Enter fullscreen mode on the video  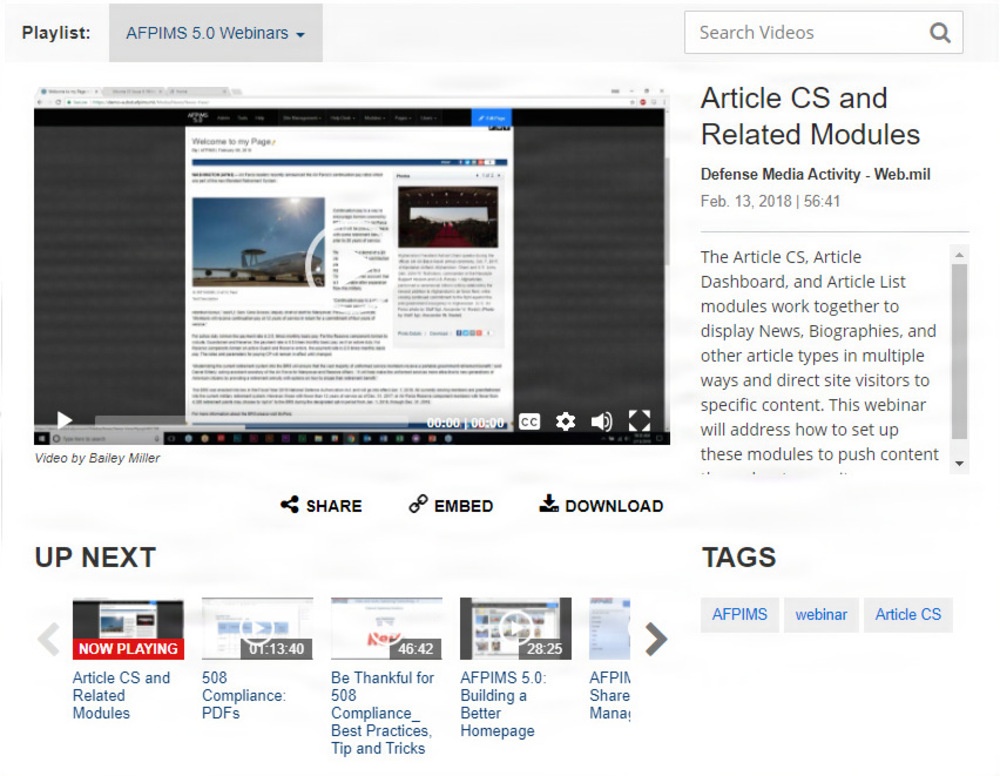pos(639,421)
